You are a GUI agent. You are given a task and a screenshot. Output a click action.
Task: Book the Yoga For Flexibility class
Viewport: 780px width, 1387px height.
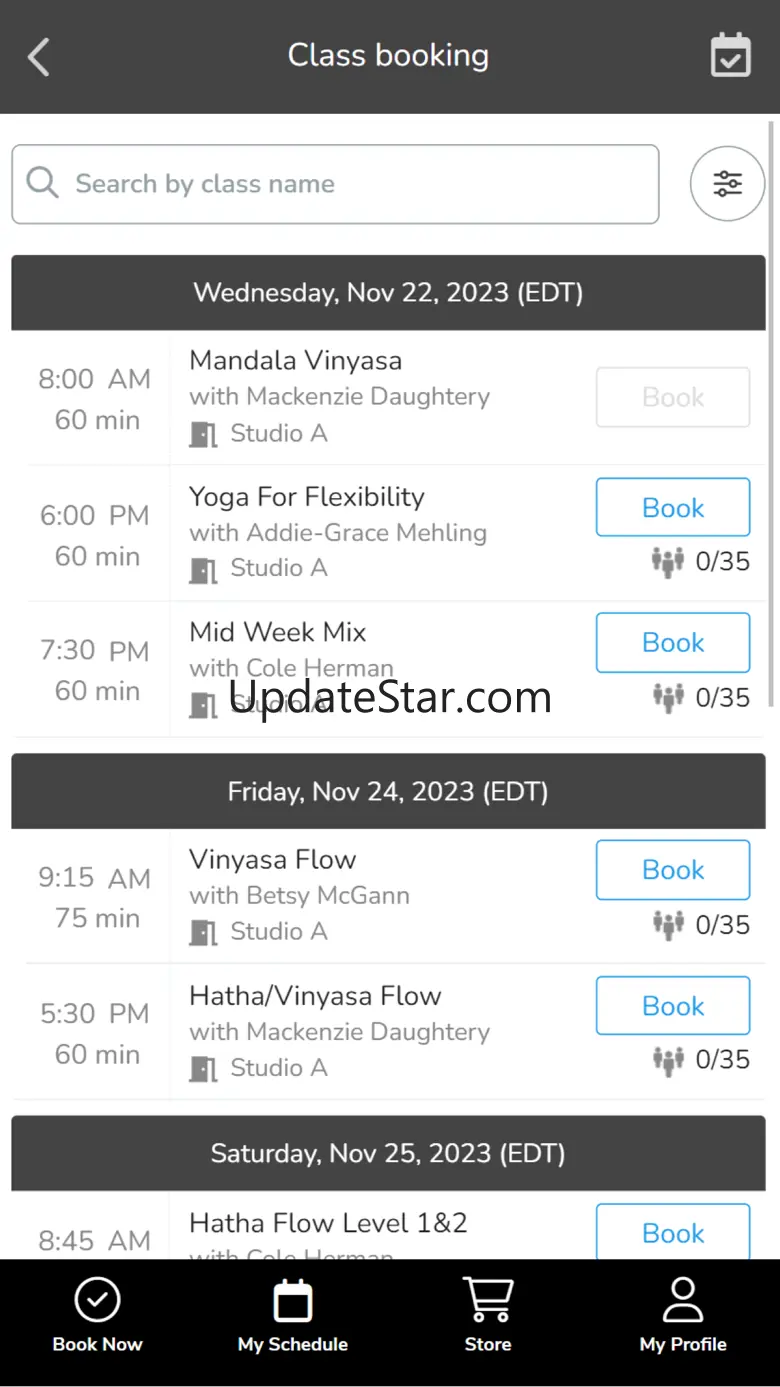pos(673,507)
